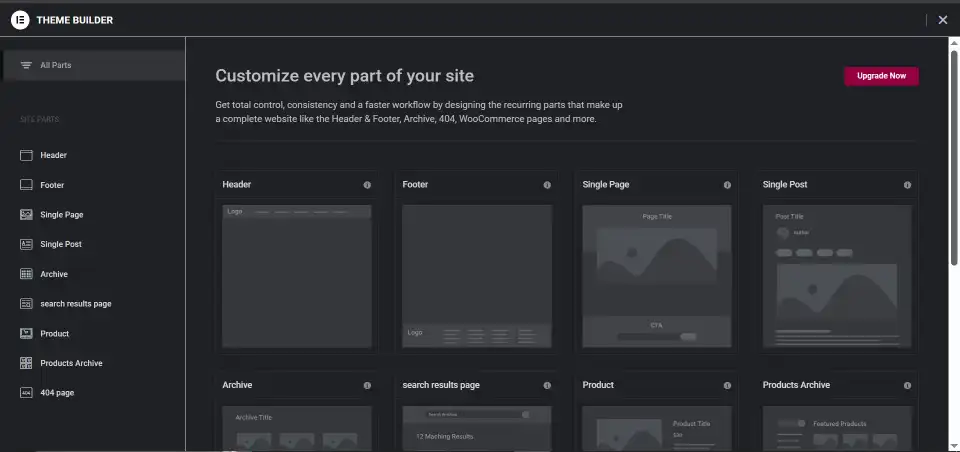Click the Footer sidebar icon

click(26, 185)
